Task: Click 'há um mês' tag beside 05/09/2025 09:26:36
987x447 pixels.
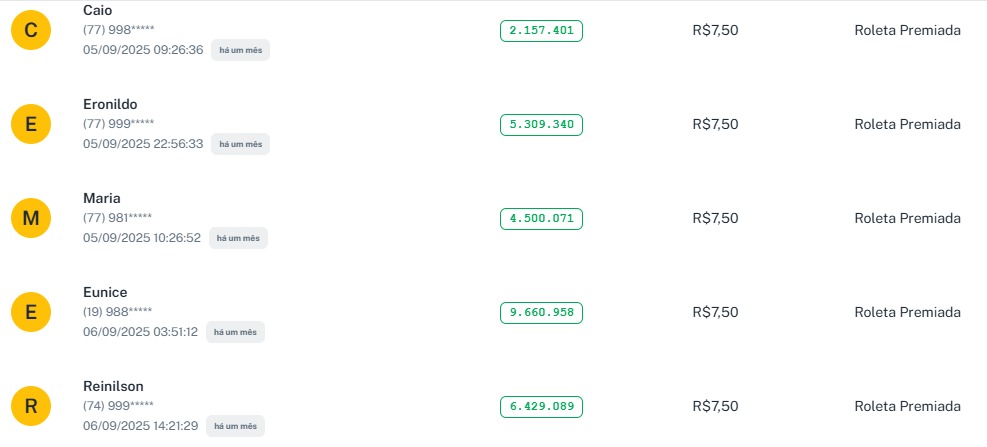Action: [x=240, y=50]
